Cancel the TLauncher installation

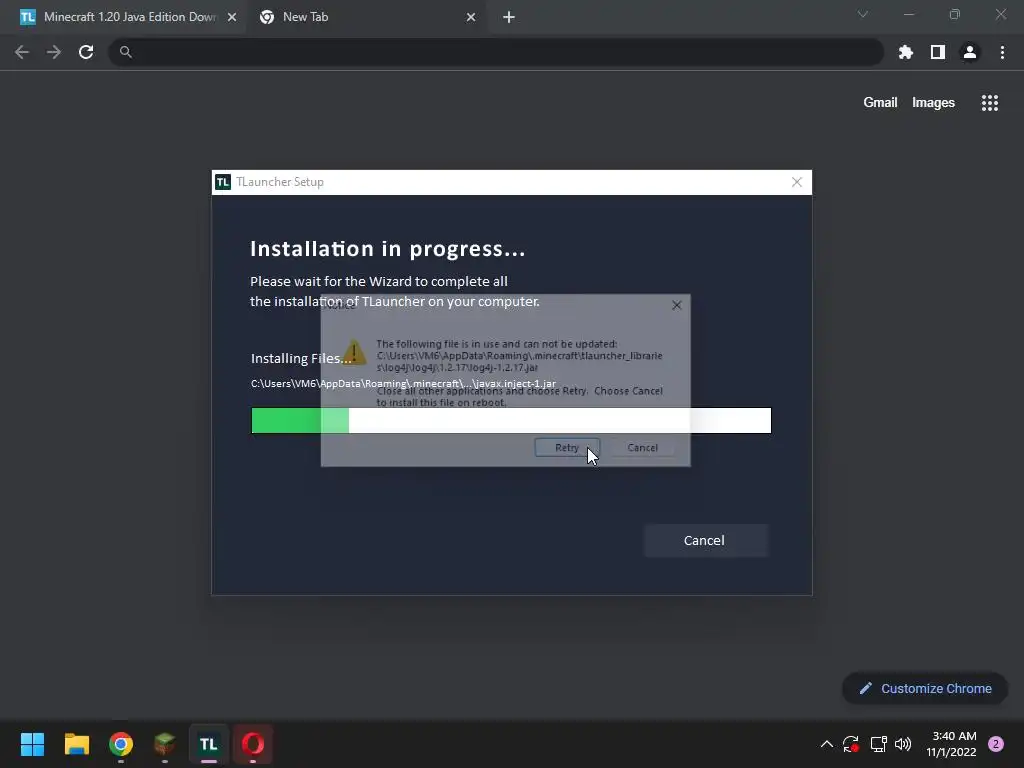tap(705, 540)
